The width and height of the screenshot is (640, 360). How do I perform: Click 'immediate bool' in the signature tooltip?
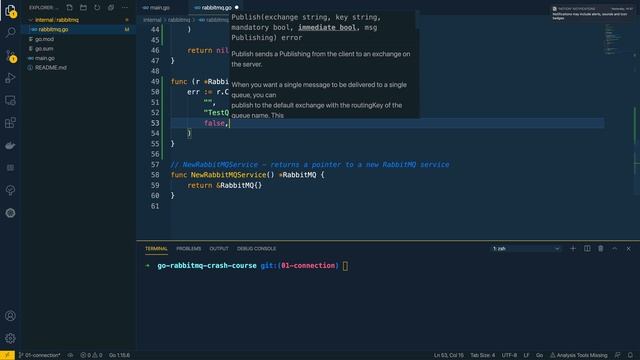[x=327, y=27]
